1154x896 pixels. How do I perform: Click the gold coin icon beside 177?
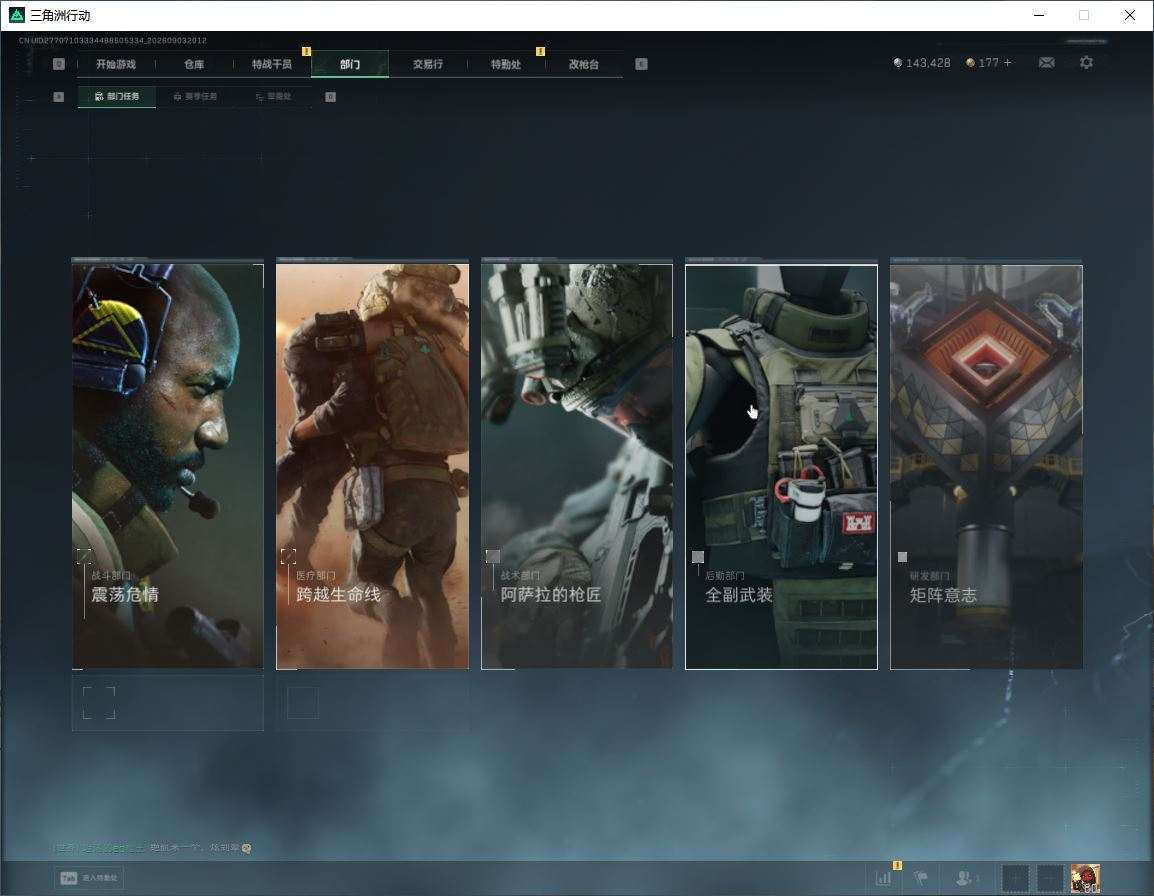970,63
